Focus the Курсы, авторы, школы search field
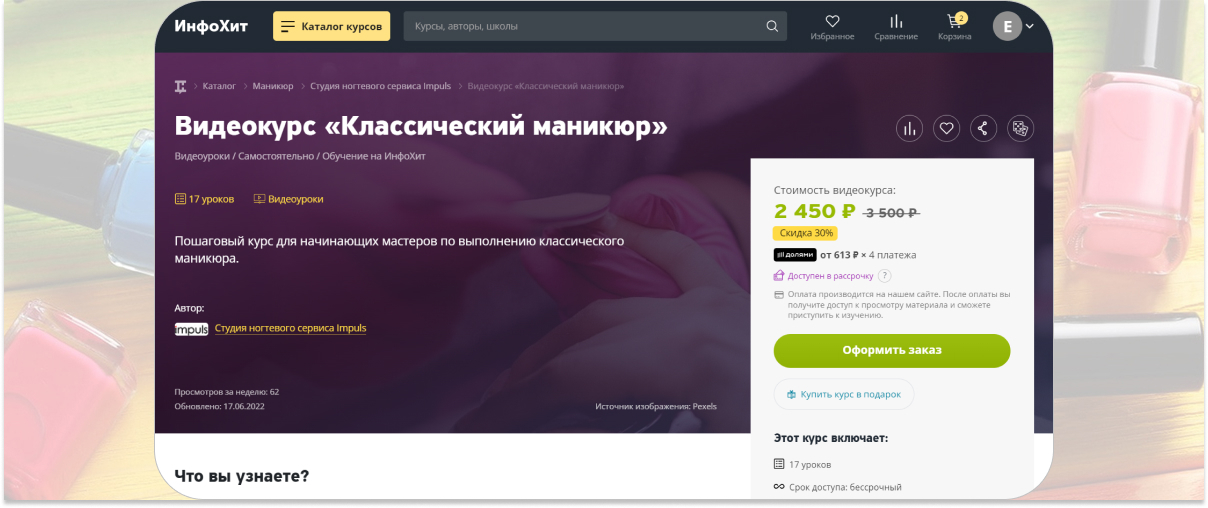 pos(585,26)
